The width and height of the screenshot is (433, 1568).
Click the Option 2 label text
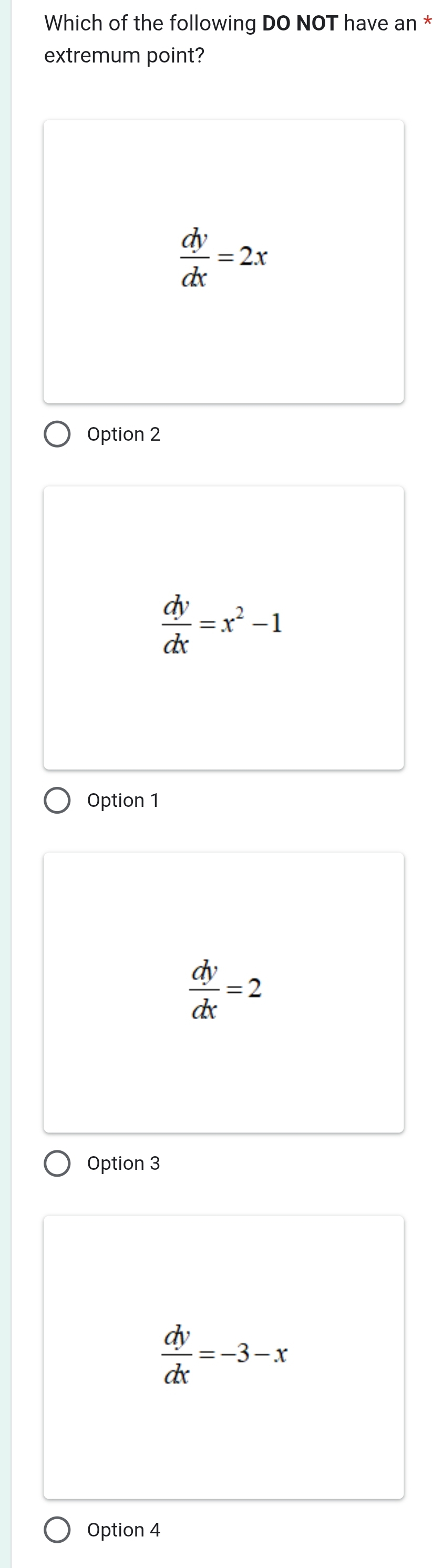[123, 434]
